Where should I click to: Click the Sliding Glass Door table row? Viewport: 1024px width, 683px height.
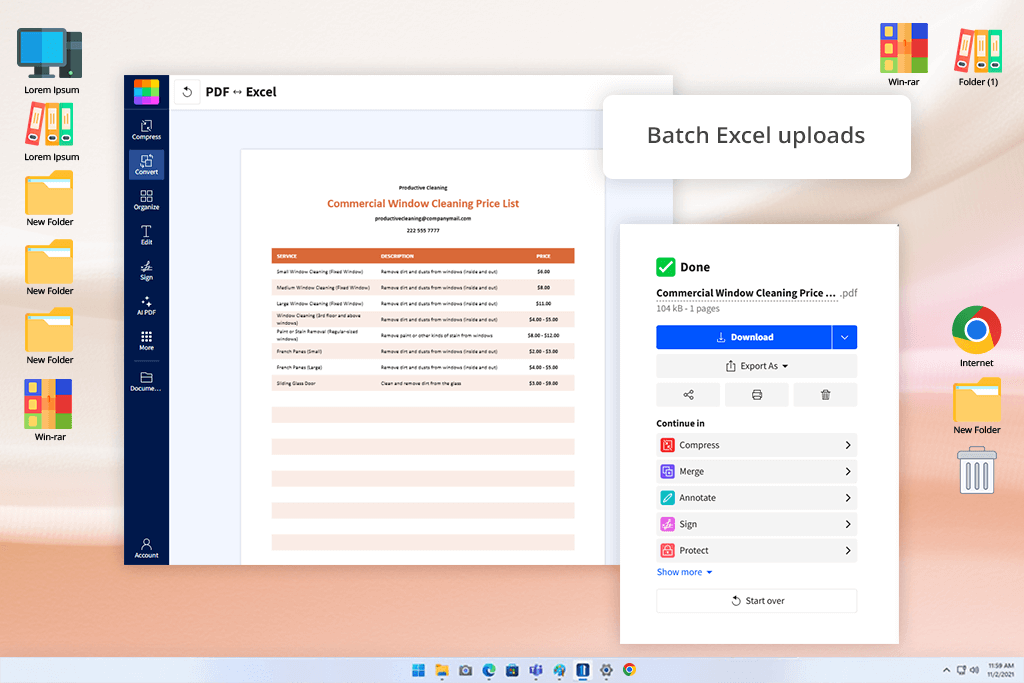[423, 383]
